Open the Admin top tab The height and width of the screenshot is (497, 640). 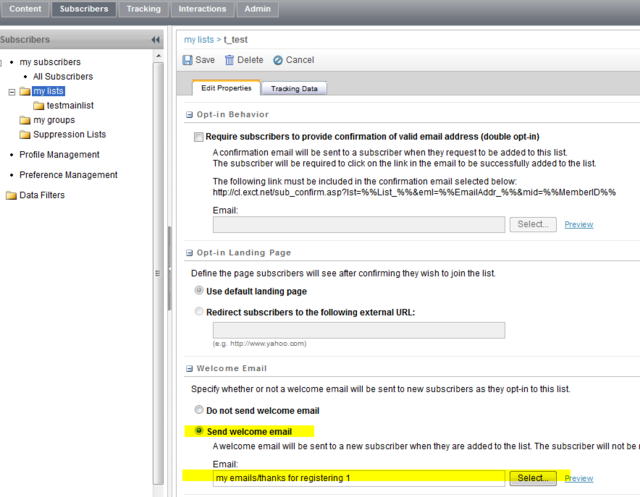[258, 9]
